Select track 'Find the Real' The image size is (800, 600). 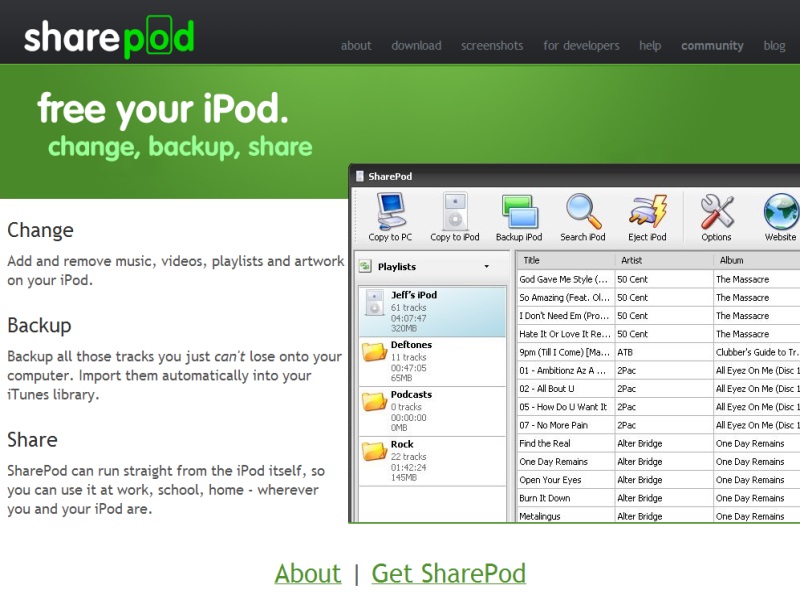click(x=544, y=443)
